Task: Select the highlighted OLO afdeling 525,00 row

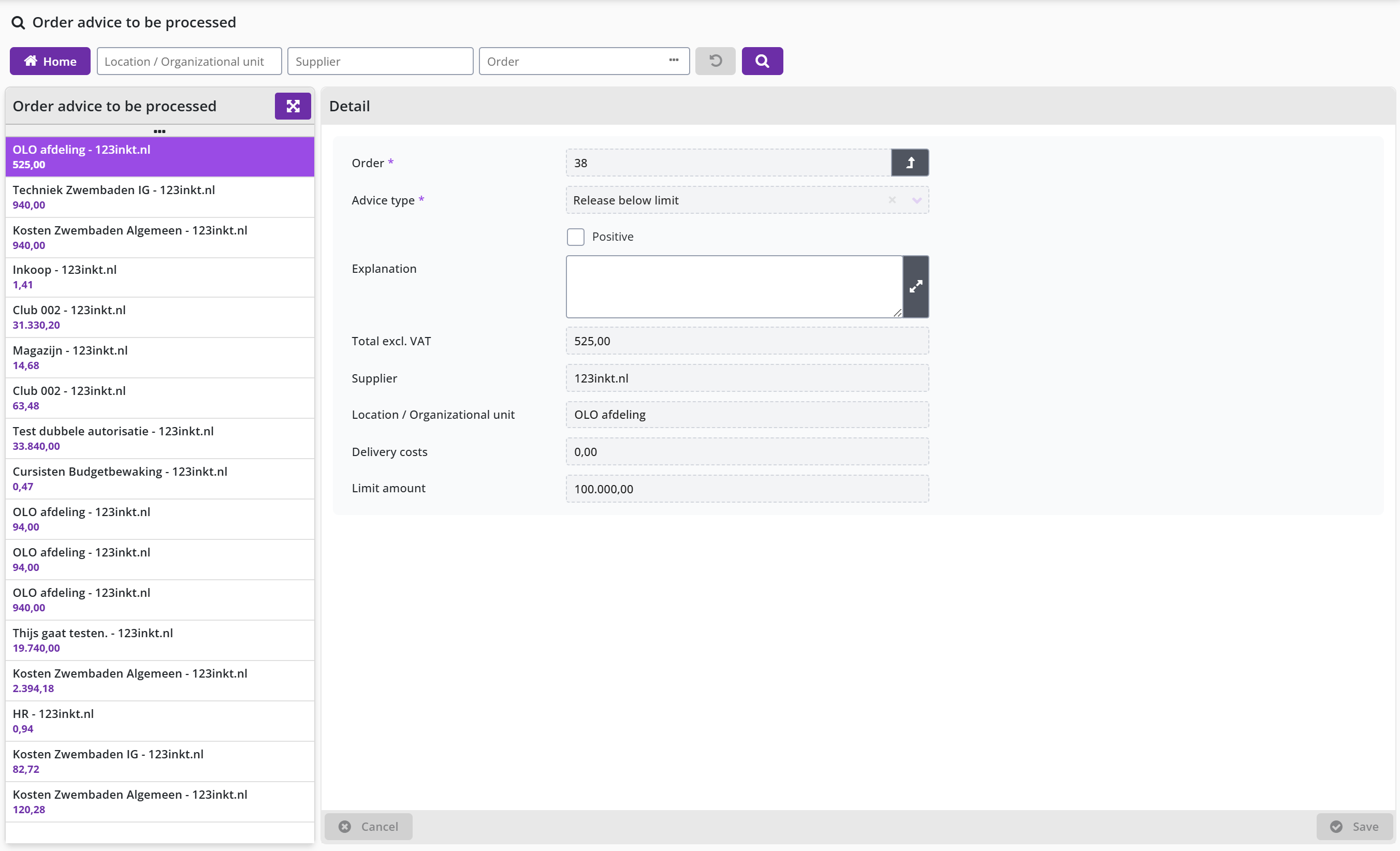Action: click(x=159, y=157)
